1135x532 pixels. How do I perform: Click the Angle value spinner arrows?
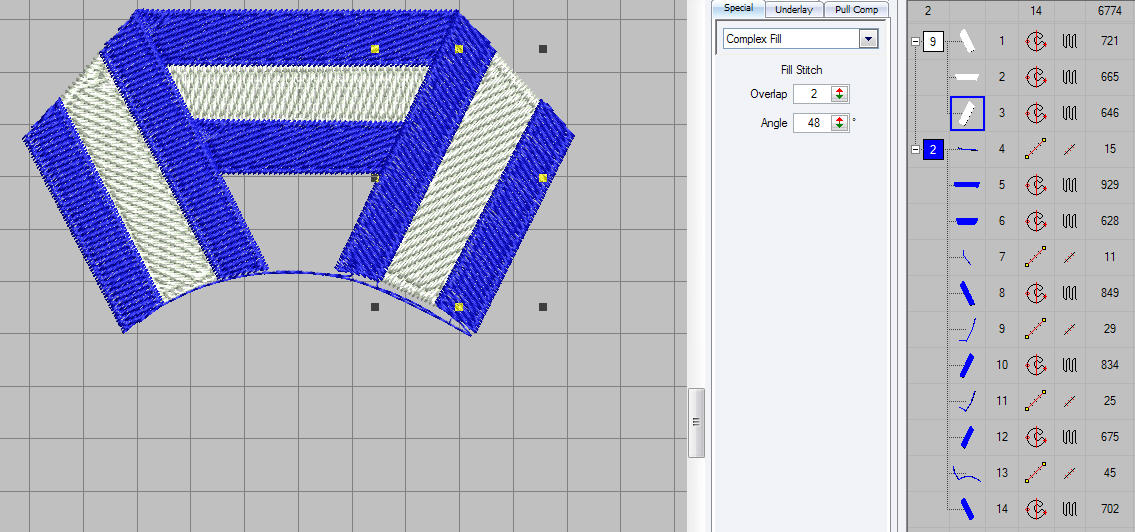[840, 123]
